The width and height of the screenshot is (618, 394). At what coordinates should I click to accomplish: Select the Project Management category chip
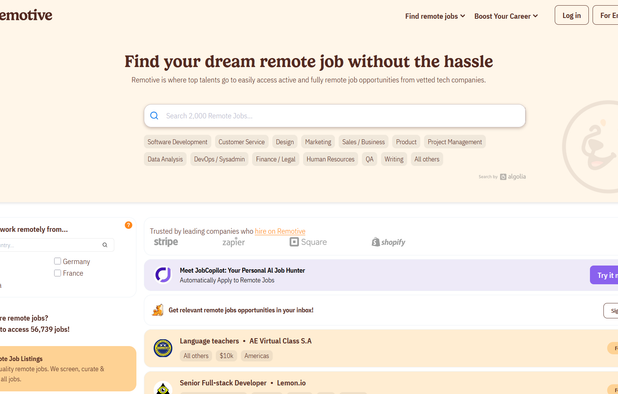[x=455, y=142]
